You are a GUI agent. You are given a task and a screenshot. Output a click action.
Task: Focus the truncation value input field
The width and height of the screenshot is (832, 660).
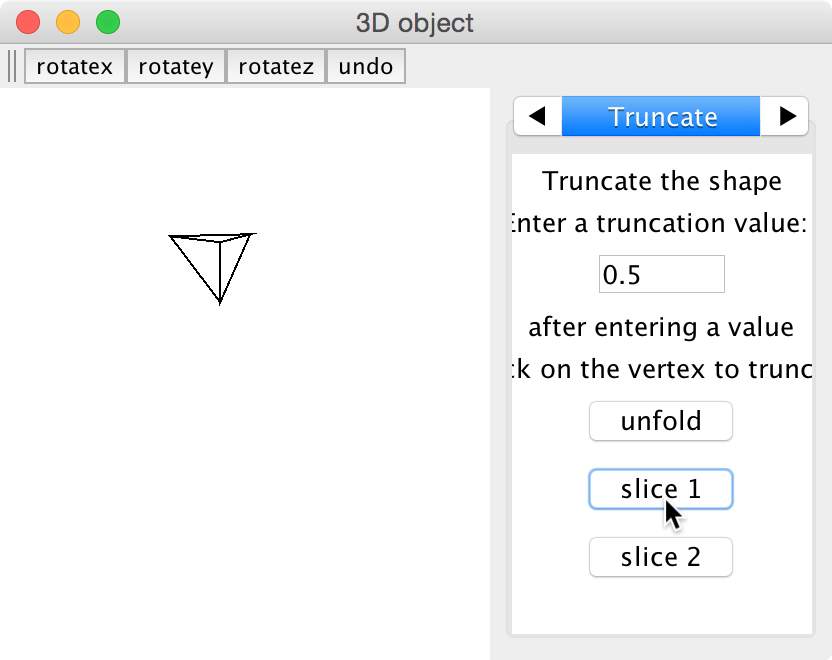[x=661, y=274]
